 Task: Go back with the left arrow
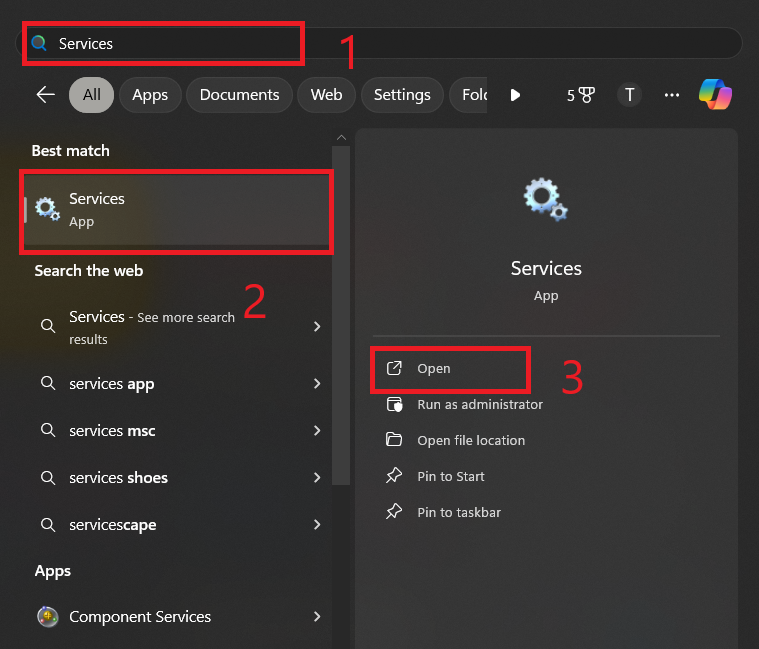click(x=46, y=94)
